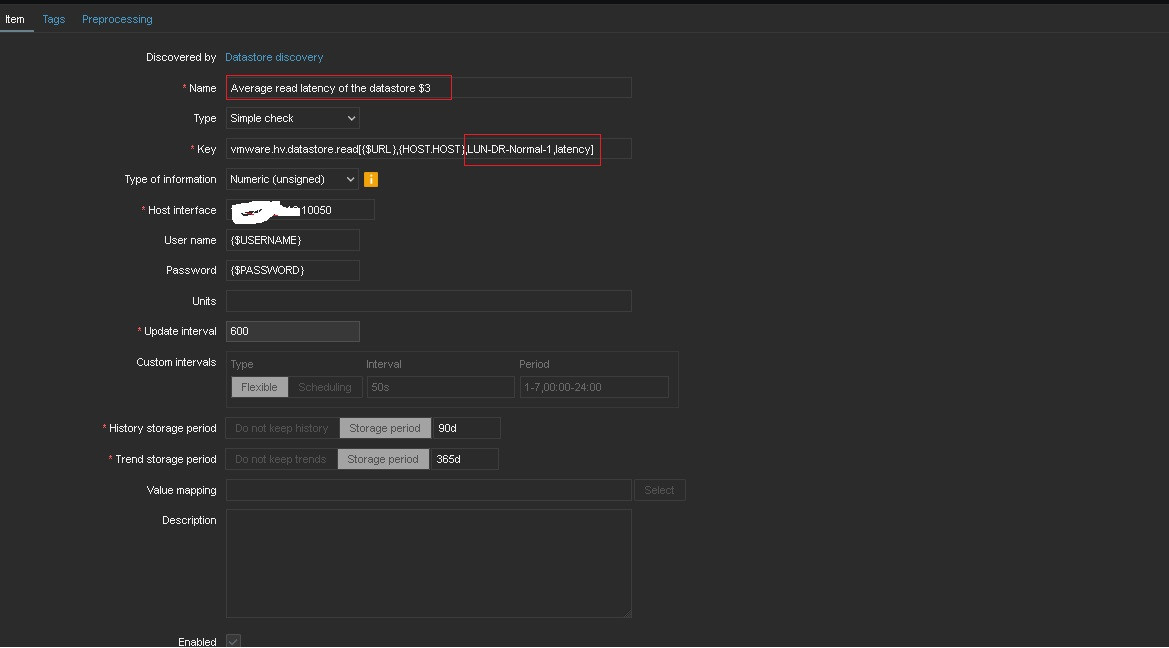Click inside the Description text area
This screenshot has height=648, width=1169.
428,563
